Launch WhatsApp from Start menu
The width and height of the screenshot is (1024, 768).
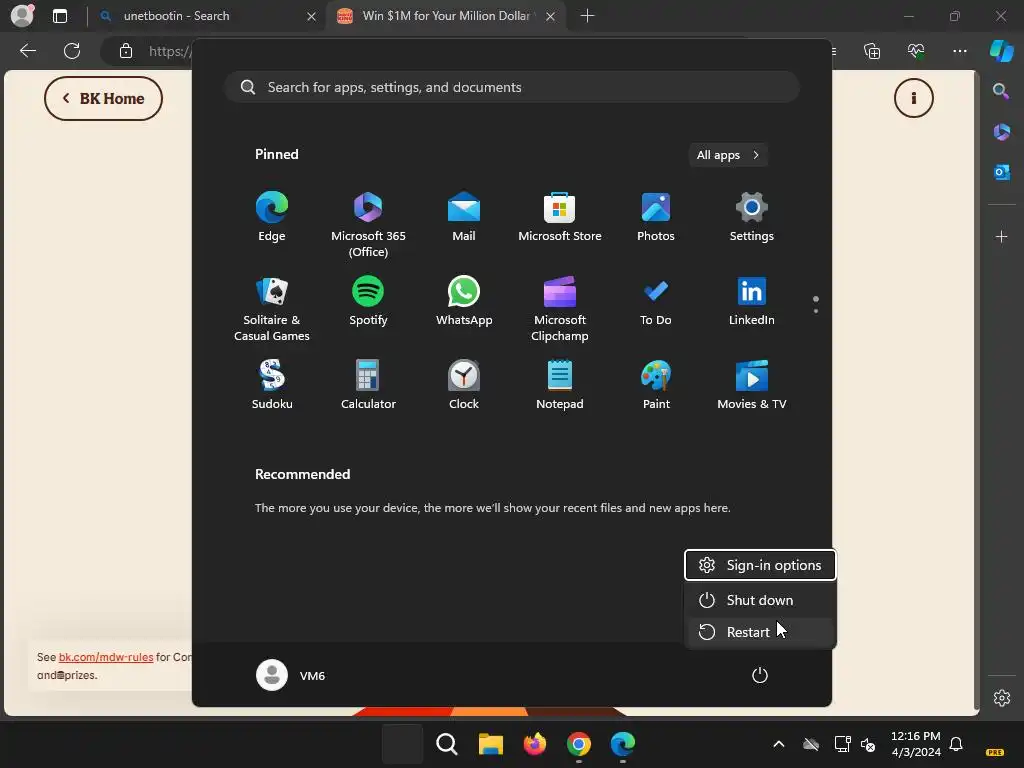[464, 301]
